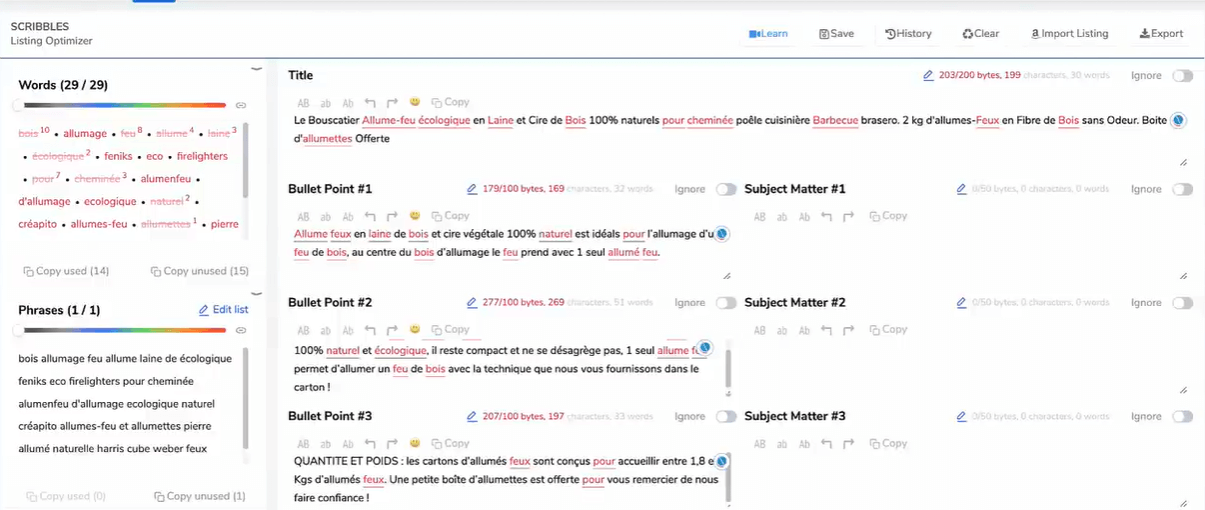
Task: Collapse the Words panel chevron
Action: pos(257,69)
